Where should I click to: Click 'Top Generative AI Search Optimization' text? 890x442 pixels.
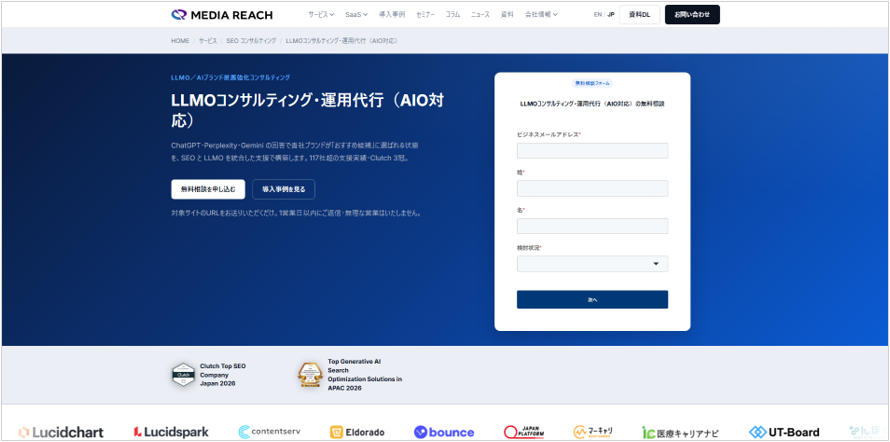[365, 375]
